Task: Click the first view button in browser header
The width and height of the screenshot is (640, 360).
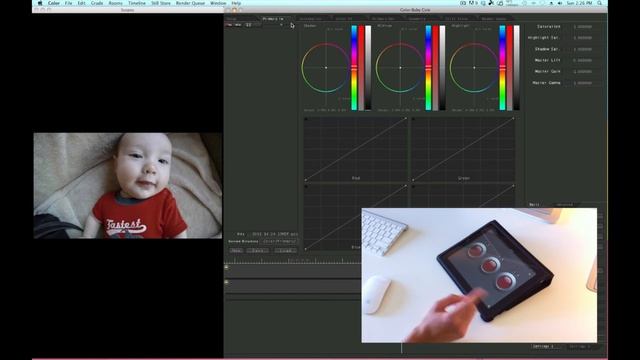Action: point(229,25)
